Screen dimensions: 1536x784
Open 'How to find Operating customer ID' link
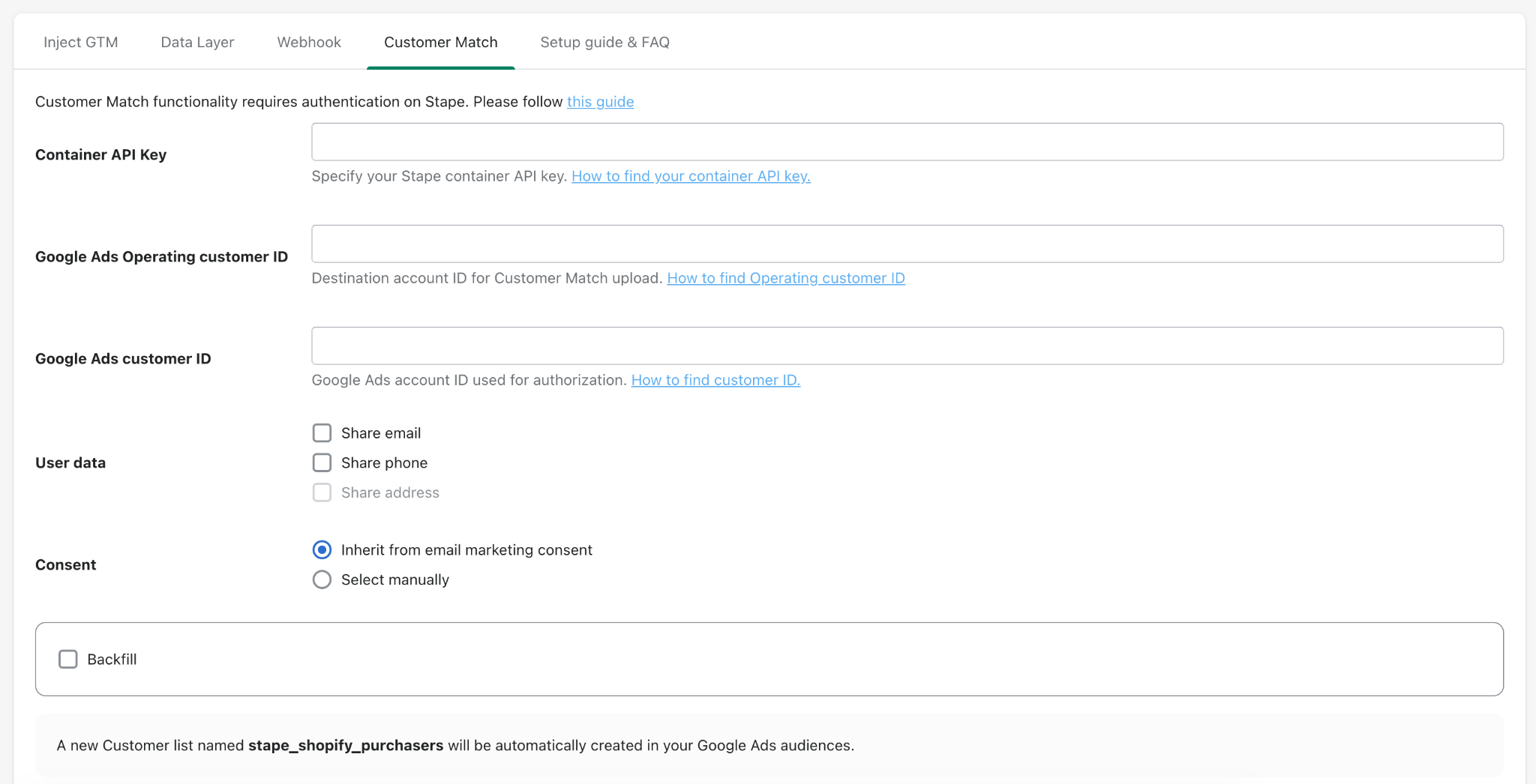pyautogui.click(x=786, y=278)
